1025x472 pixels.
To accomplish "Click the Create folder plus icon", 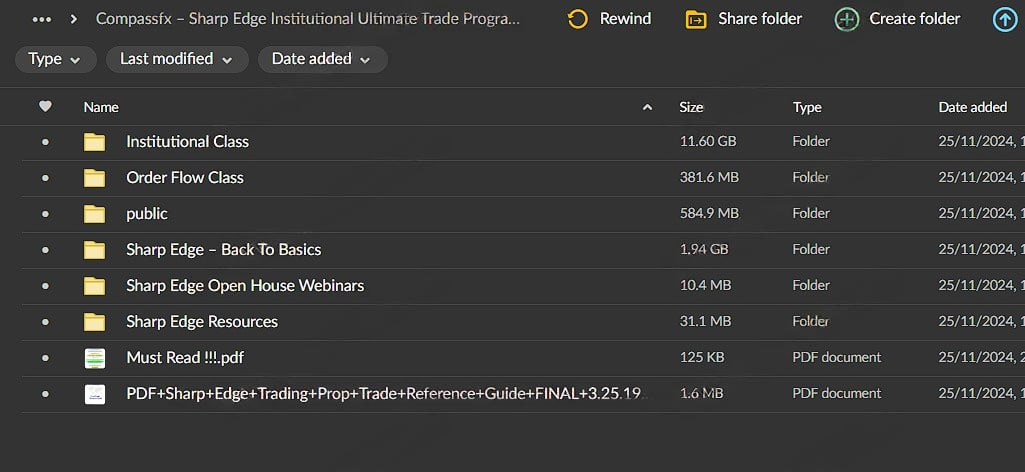I will [x=847, y=19].
